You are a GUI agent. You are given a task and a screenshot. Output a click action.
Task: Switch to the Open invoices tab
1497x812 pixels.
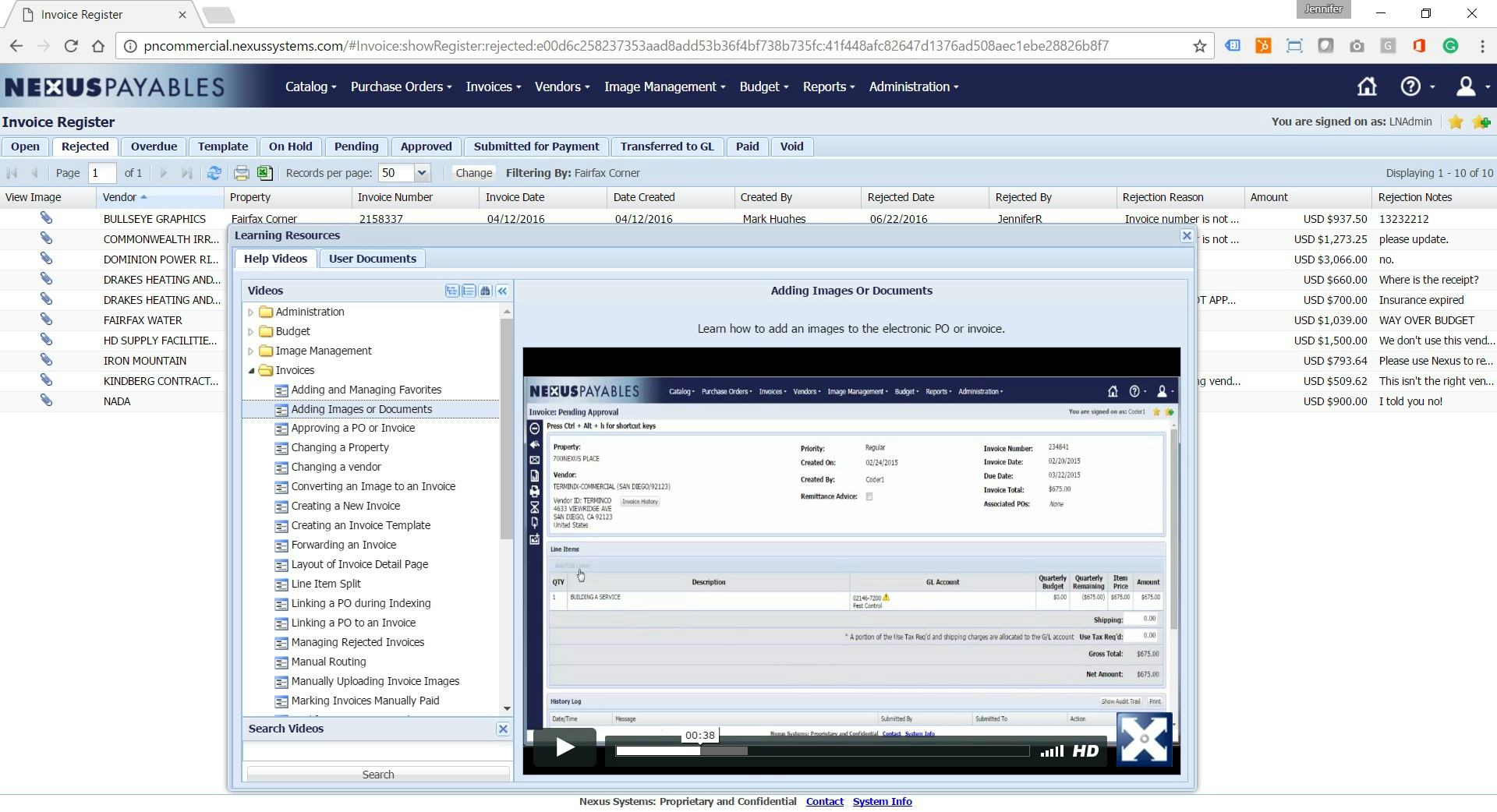coord(25,147)
